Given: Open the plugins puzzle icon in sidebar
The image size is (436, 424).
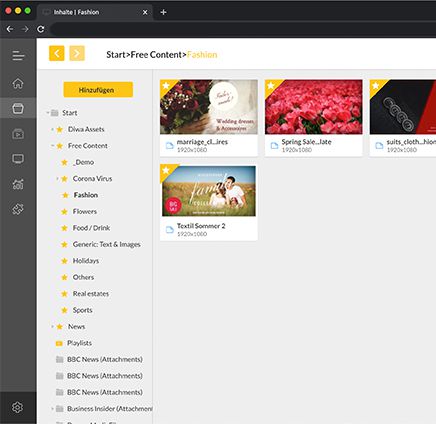Looking at the screenshot, I should pos(18,209).
